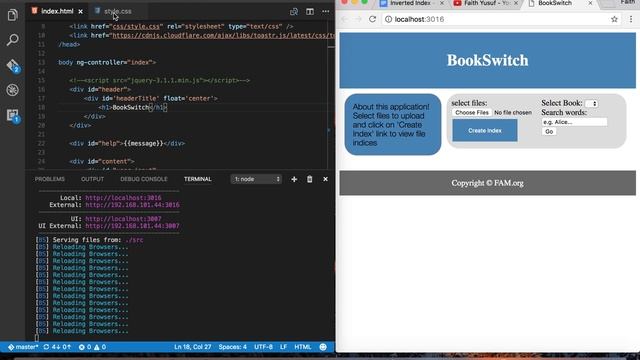This screenshot has width=640, height=360.
Task: Click the BookSwitch page heading
Action: click(487, 60)
